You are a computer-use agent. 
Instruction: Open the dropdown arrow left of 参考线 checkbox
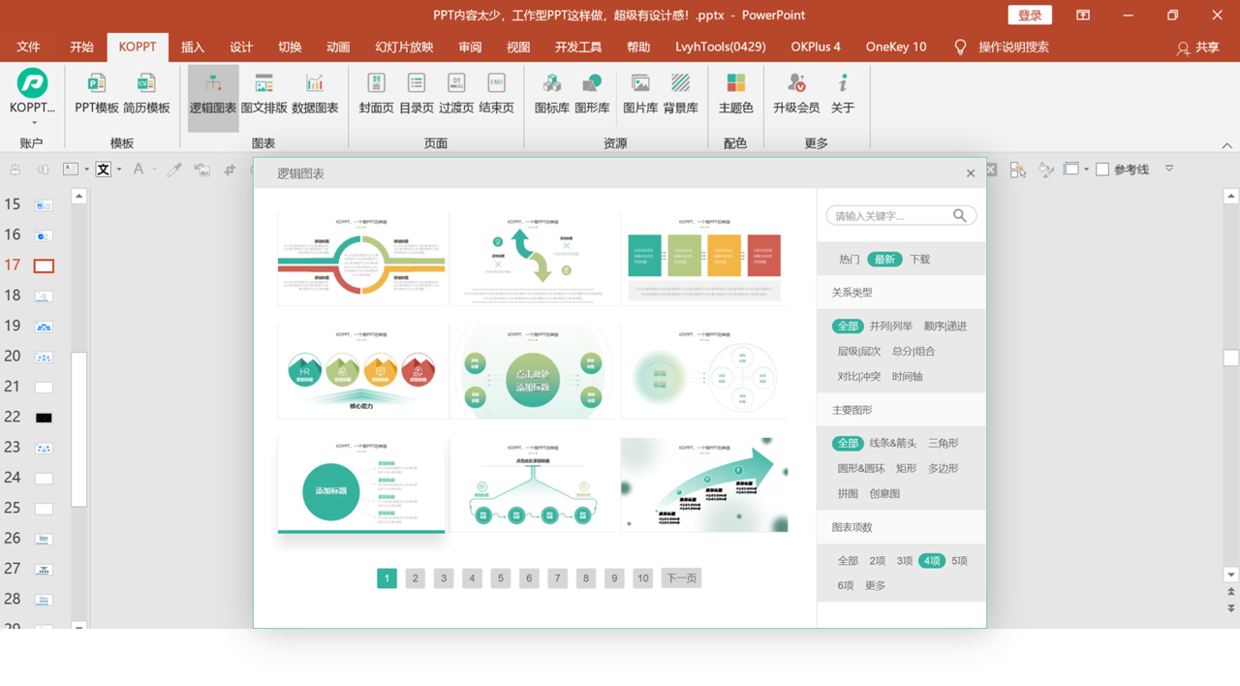[1086, 170]
